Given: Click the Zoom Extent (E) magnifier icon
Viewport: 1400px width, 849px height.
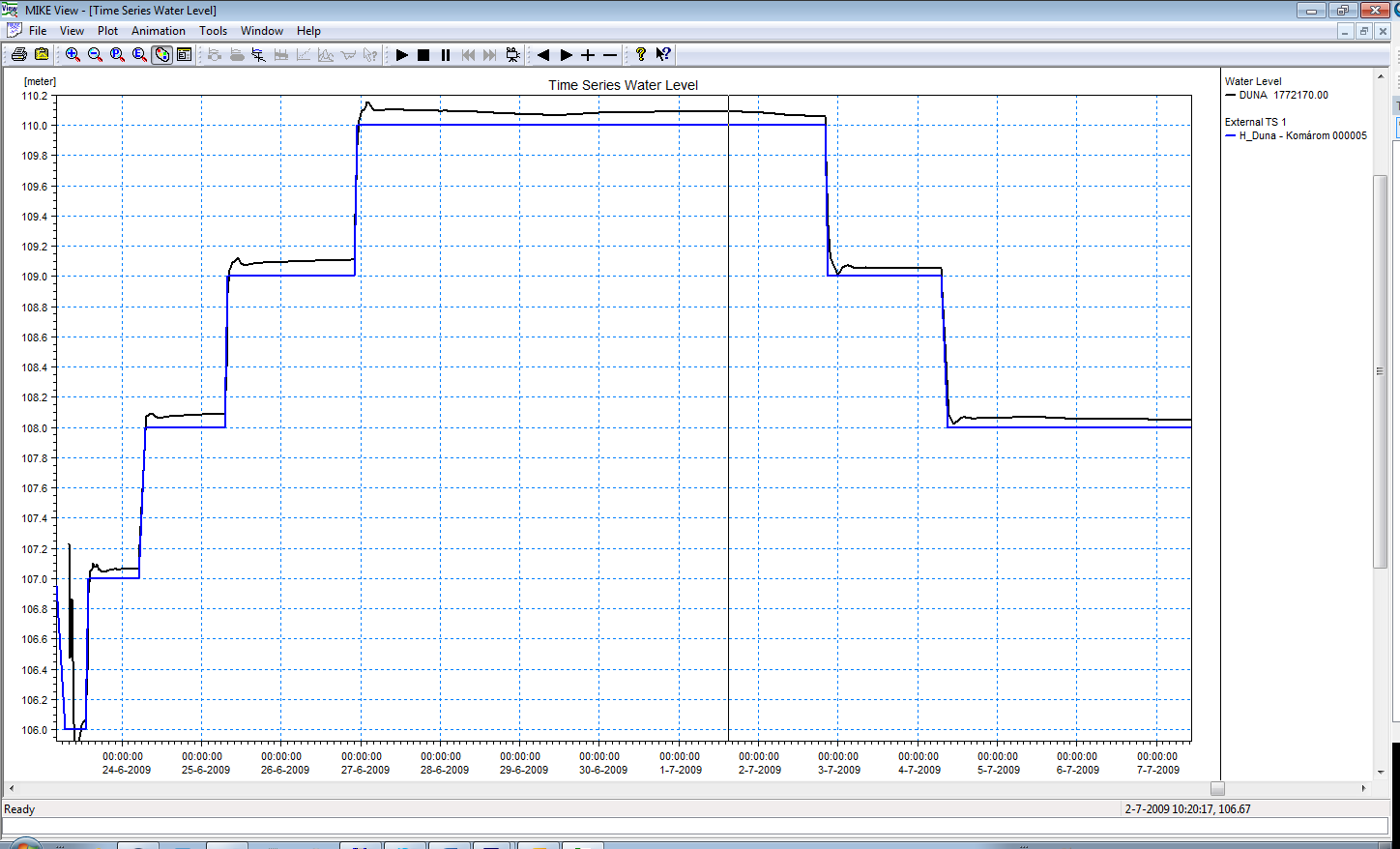Looking at the screenshot, I should [139, 55].
